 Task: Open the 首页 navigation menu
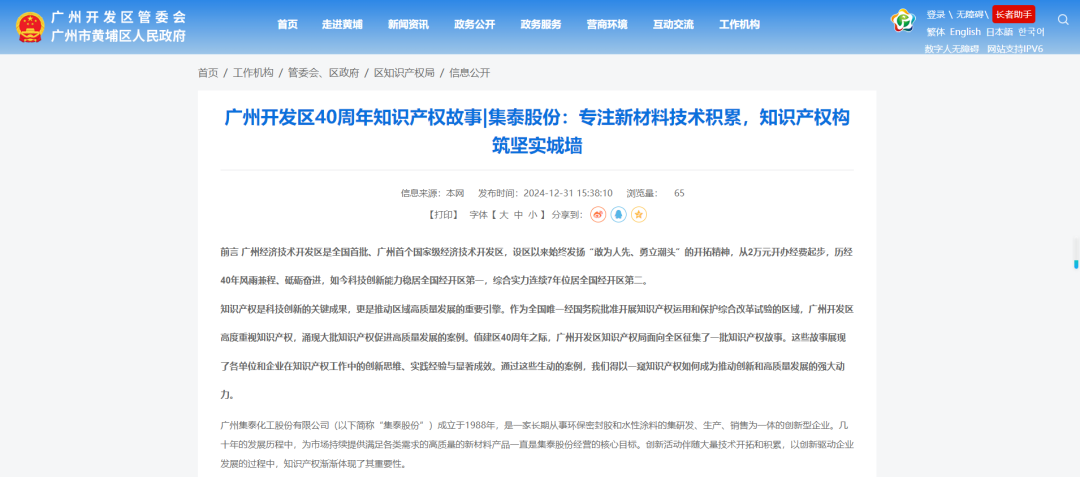pyautogui.click(x=288, y=24)
